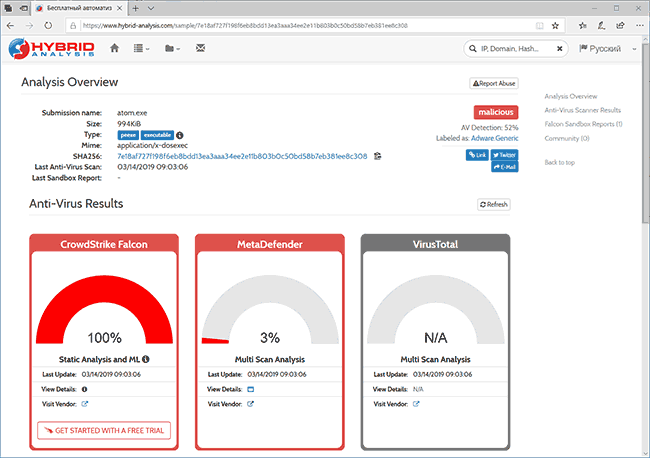Expand the list menu dropdown in navbar
Screen dimensions: 650x458
coord(142,48)
